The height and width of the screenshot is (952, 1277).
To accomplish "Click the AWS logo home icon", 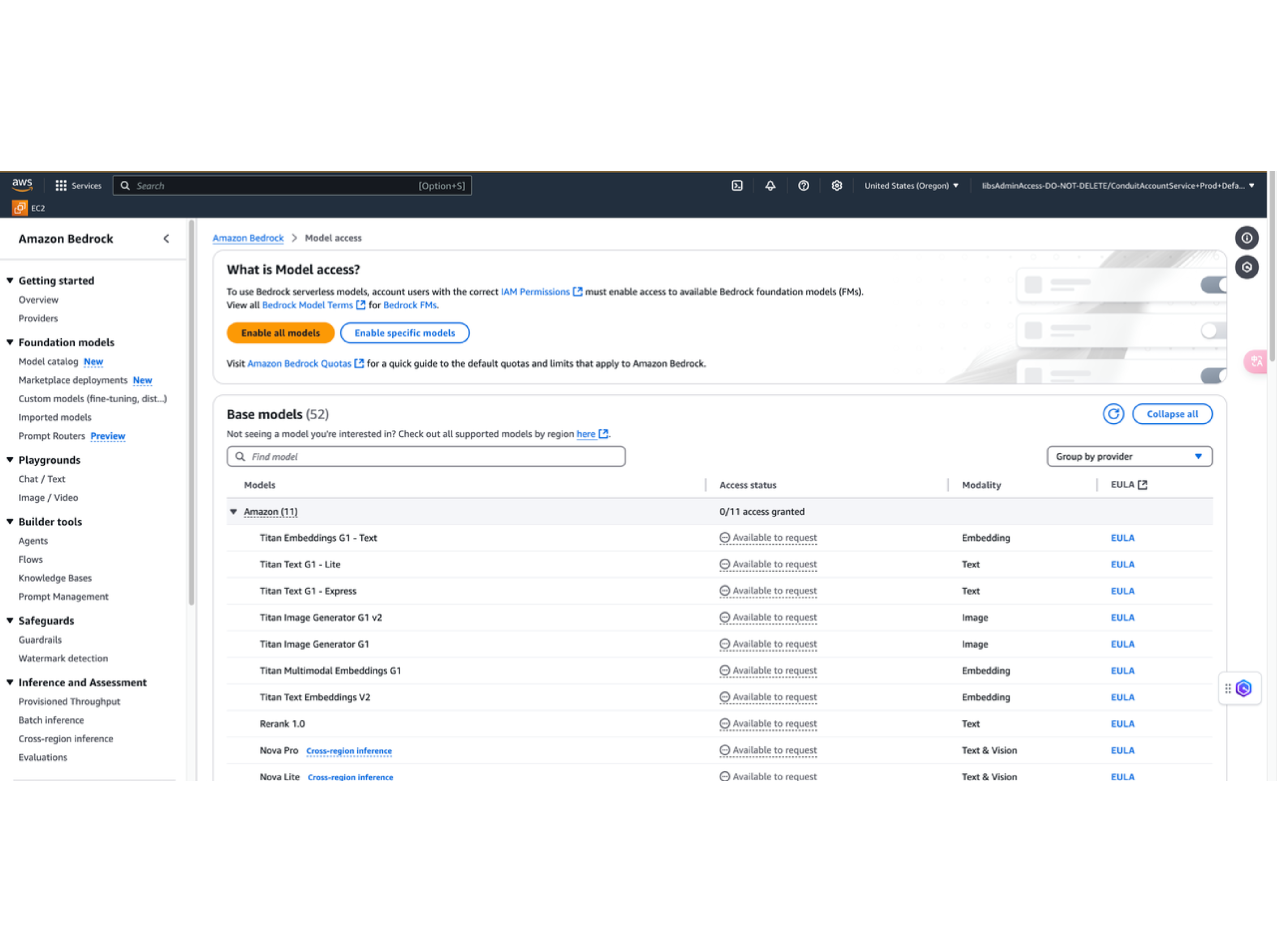I will (x=23, y=185).
